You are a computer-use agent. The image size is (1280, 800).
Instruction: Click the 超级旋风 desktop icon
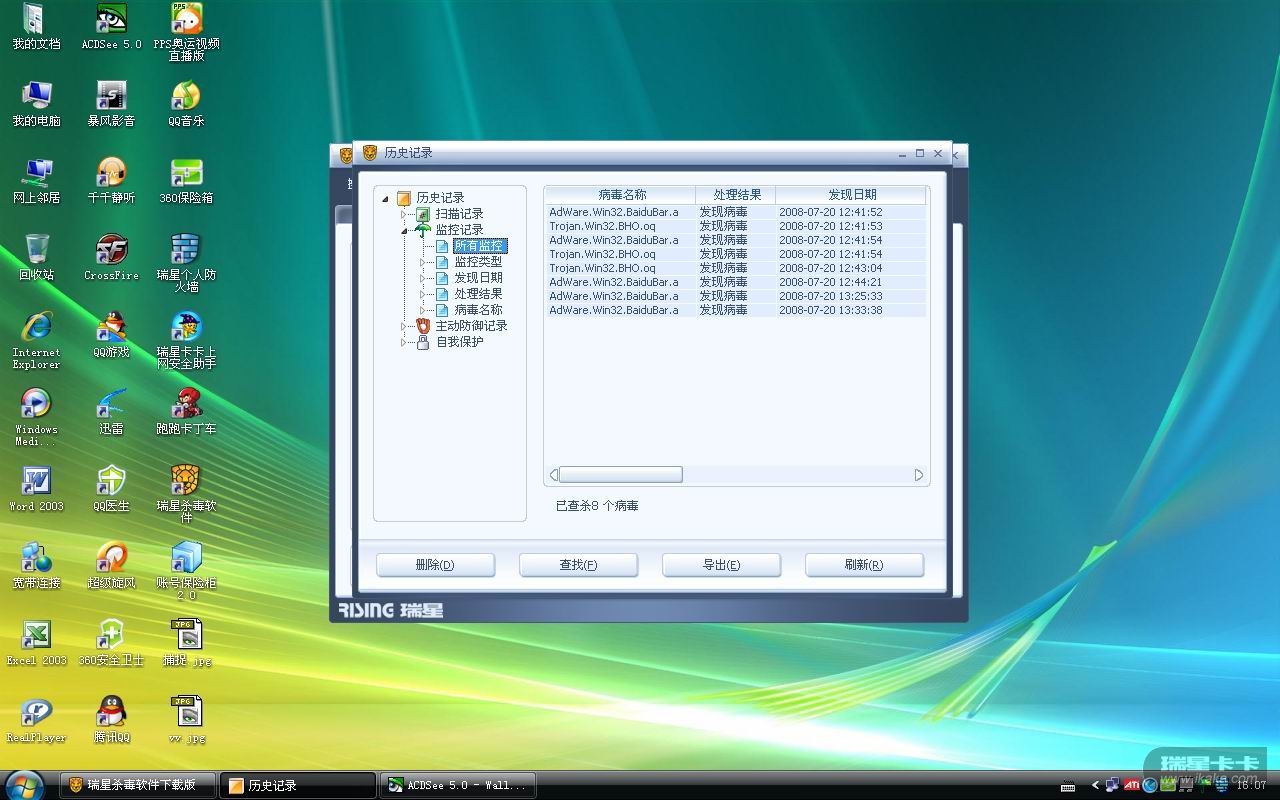[x=111, y=566]
